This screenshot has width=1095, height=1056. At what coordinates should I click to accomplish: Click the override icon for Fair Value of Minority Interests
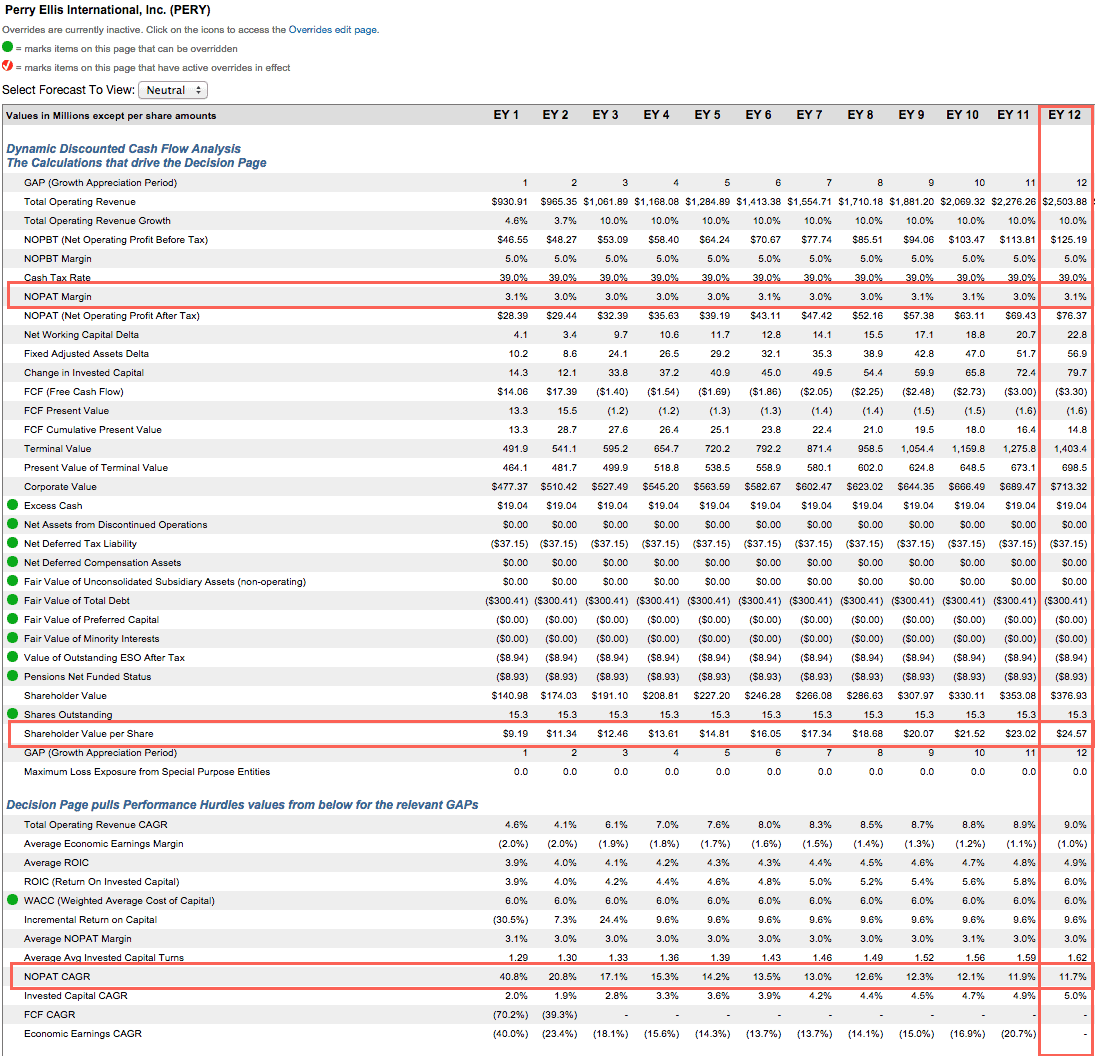coord(12,638)
